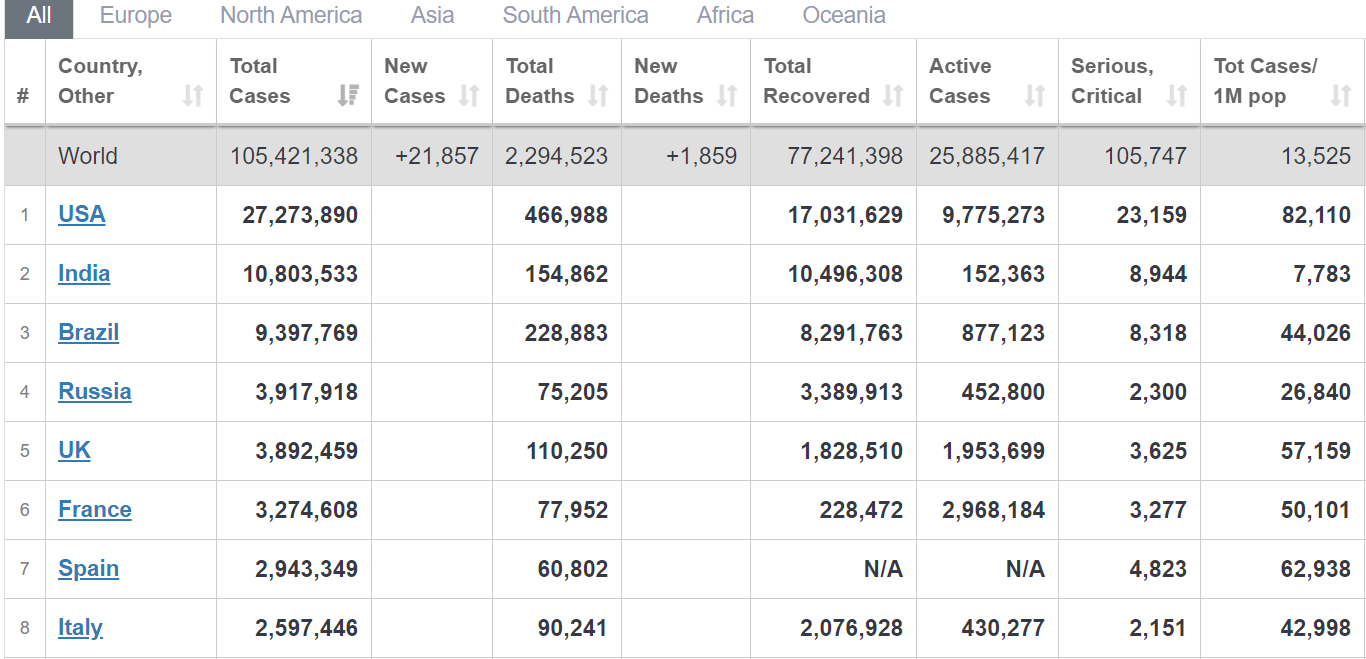Image resolution: width=1366 pixels, height=659 pixels.
Task: Open the India country link
Action: [84, 274]
